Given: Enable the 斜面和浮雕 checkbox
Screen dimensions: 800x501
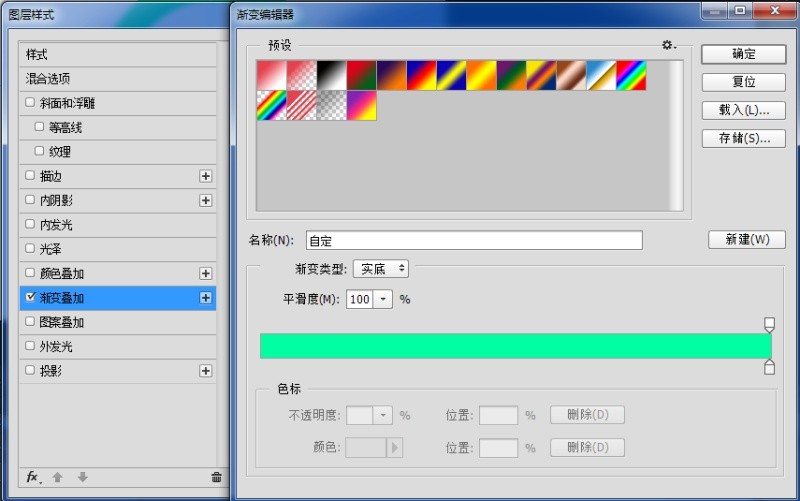Looking at the screenshot, I should [x=30, y=103].
